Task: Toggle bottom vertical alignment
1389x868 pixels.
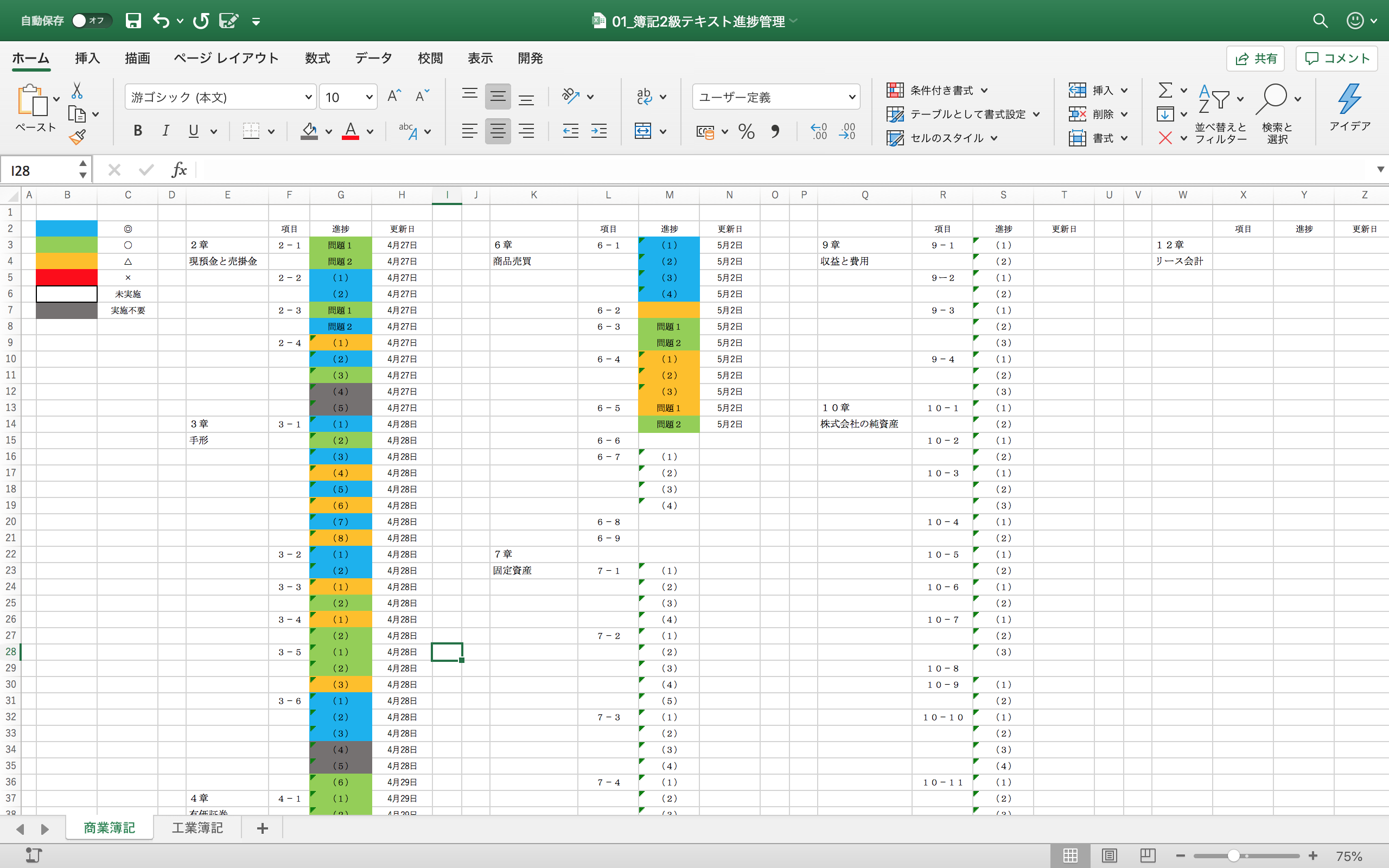Action: tap(526, 100)
